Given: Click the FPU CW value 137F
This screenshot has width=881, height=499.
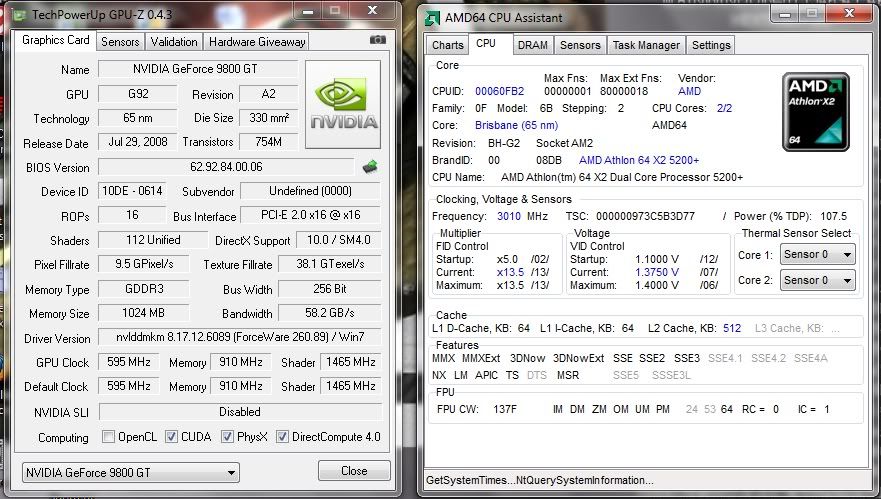Looking at the screenshot, I should (505, 409).
